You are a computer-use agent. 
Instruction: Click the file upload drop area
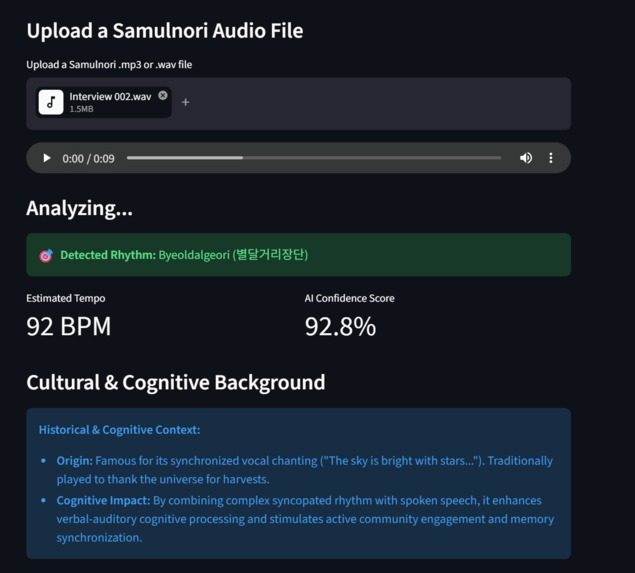point(298,104)
